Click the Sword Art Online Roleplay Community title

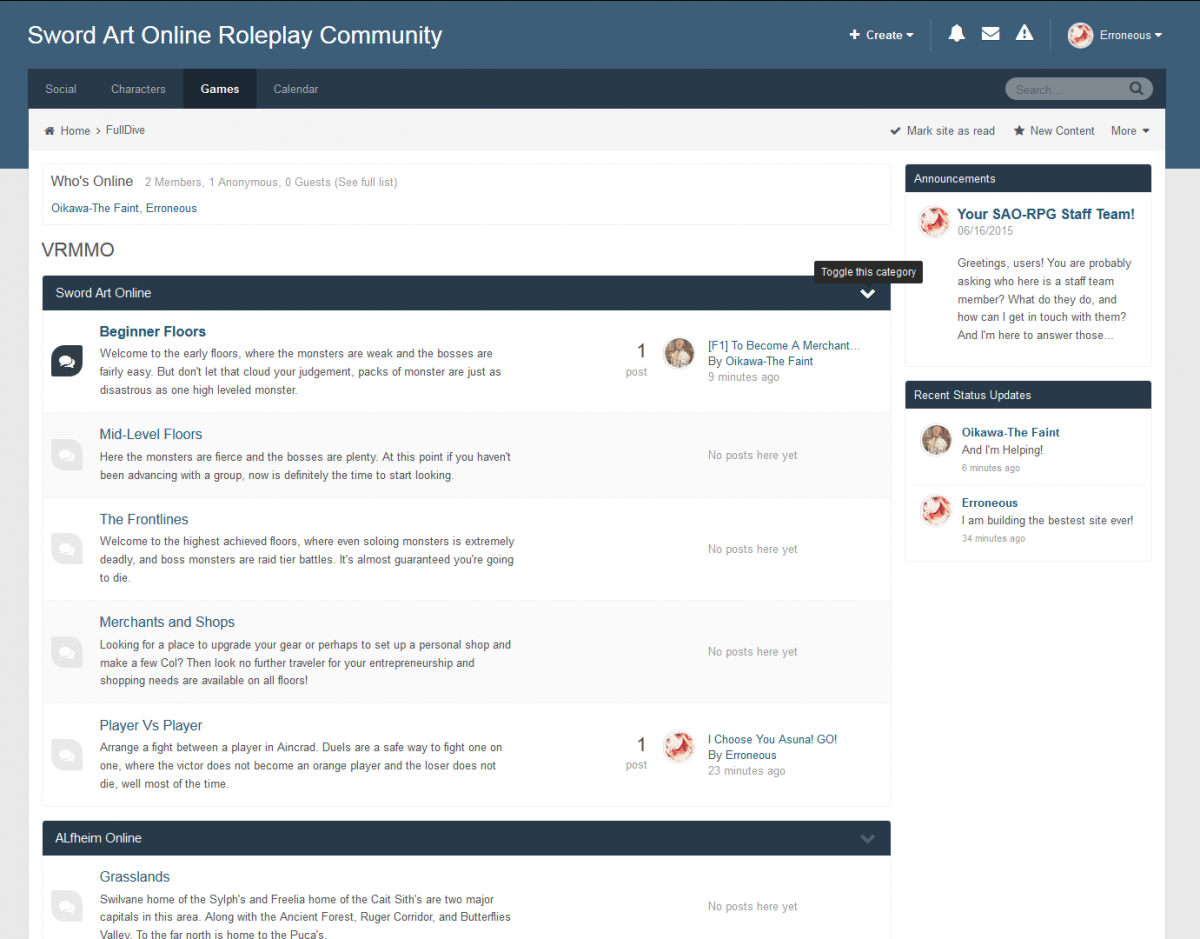pyautogui.click(x=235, y=36)
